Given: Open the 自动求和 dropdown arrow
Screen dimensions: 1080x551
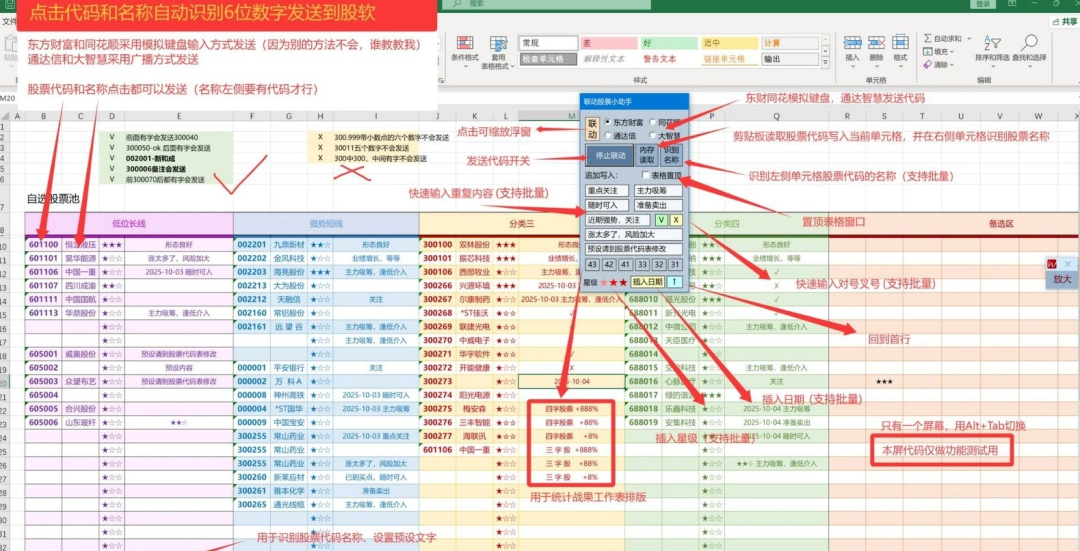Looking at the screenshot, I should click(x=969, y=39).
